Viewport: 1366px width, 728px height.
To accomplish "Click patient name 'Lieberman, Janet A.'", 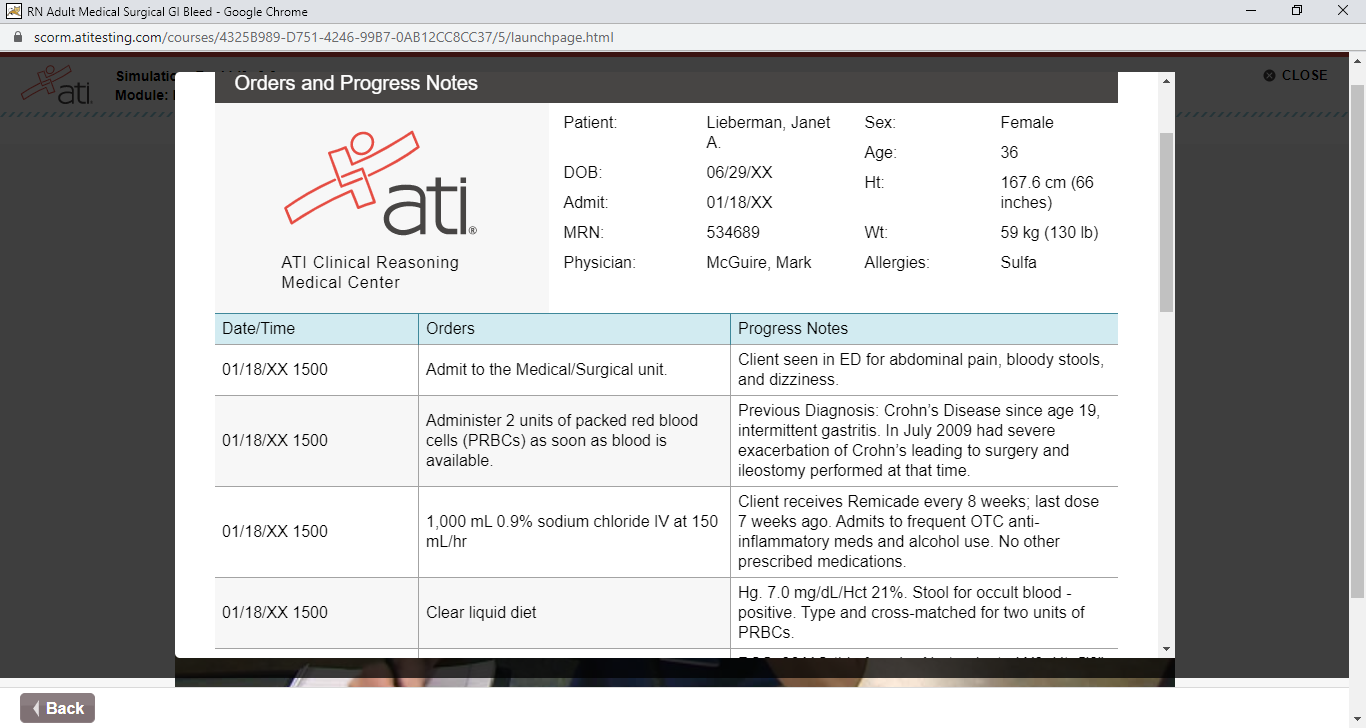I will (768, 133).
